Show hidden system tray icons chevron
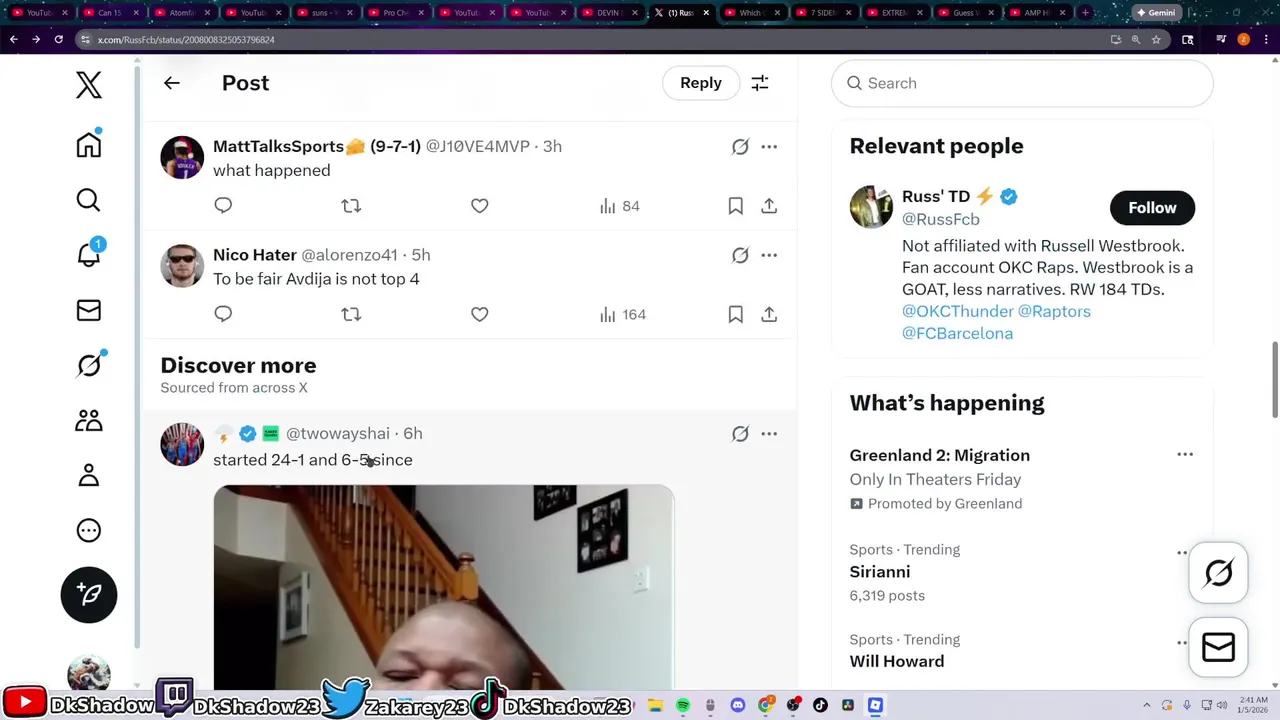 point(1148,705)
